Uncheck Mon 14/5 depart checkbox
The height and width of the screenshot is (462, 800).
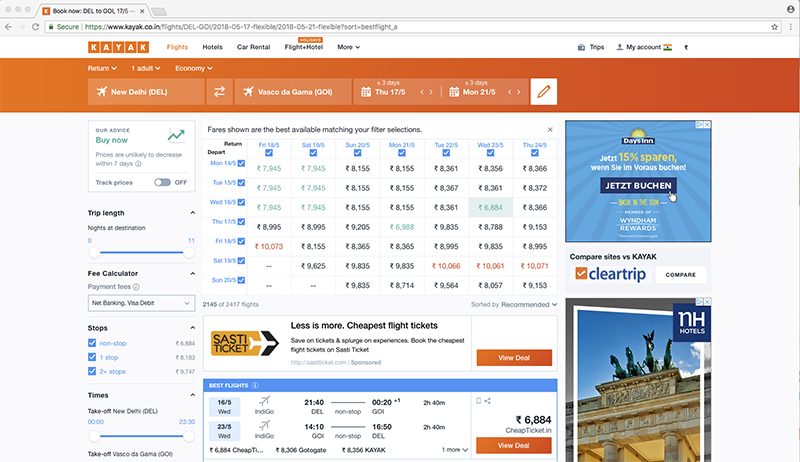coord(241,163)
